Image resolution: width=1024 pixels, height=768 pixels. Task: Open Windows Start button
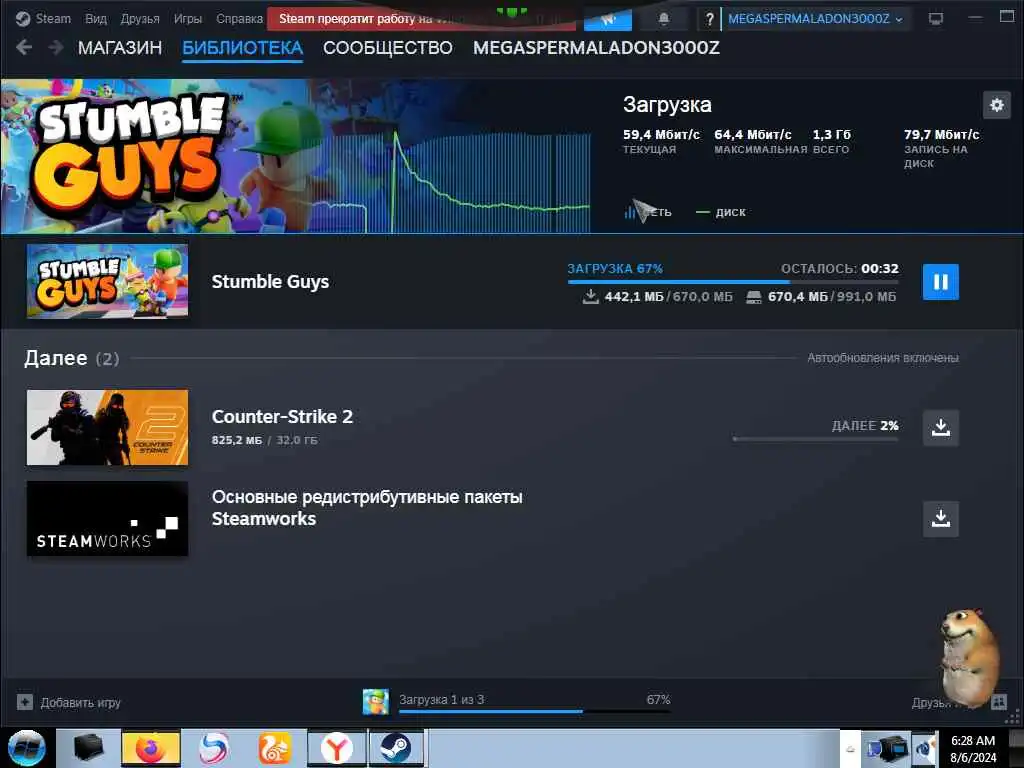coord(26,748)
